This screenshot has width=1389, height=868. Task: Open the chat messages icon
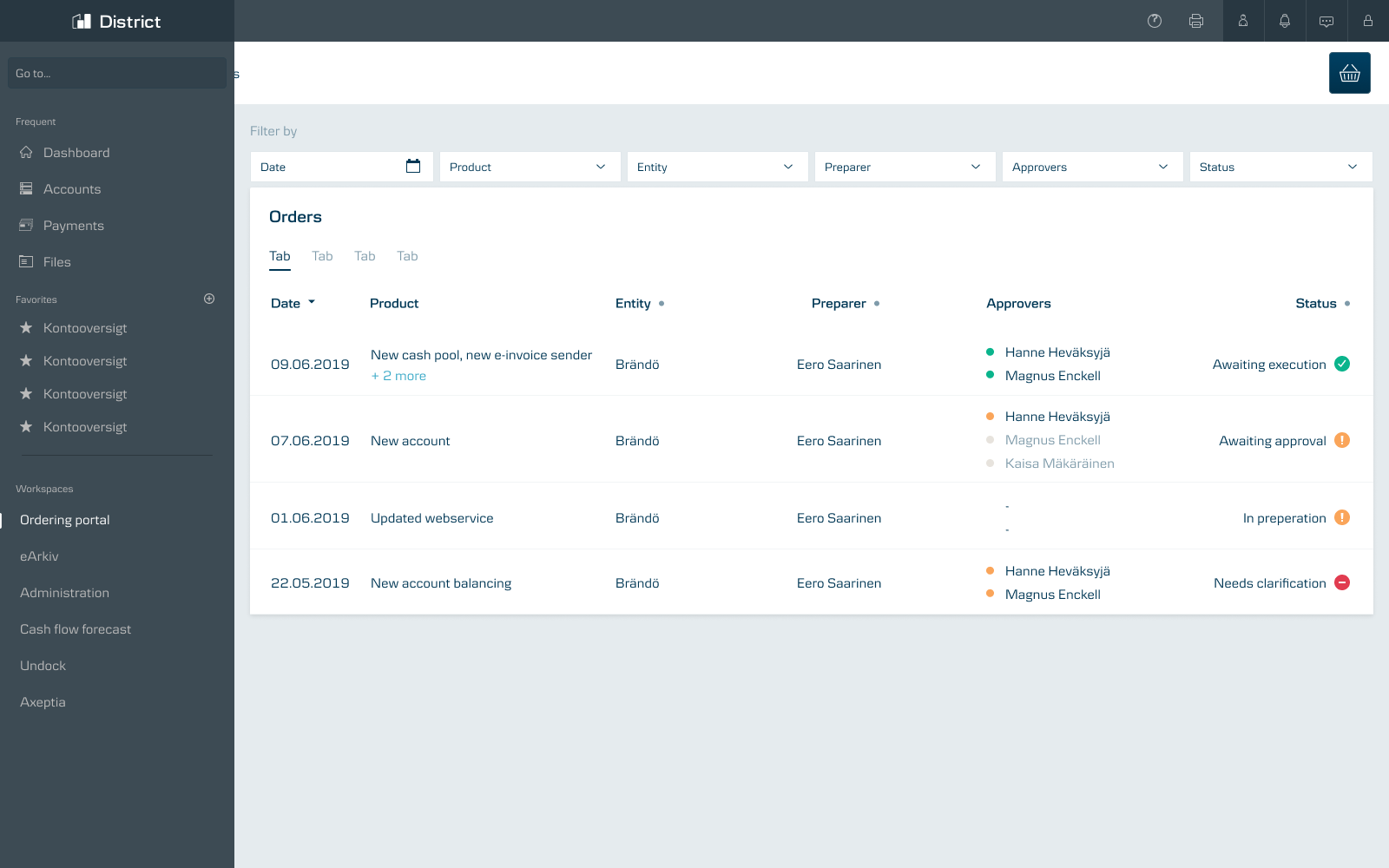(x=1326, y=21)
